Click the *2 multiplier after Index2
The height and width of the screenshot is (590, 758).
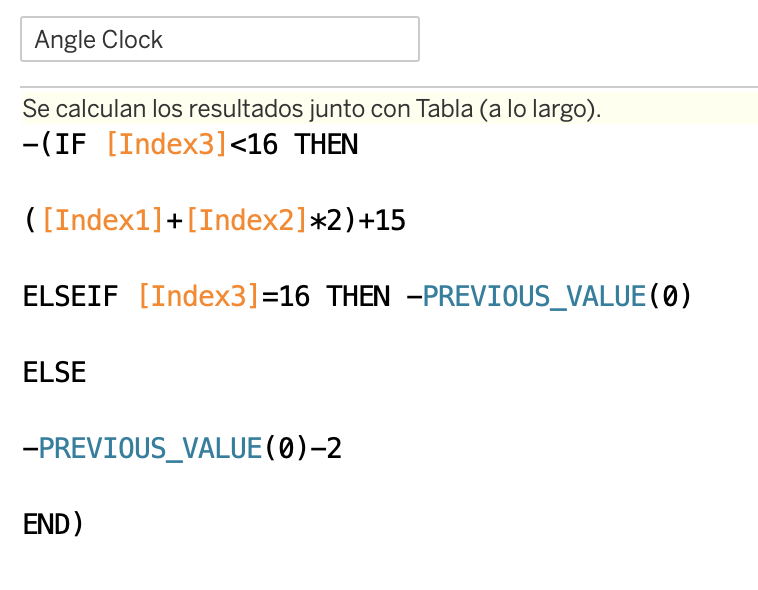(x=326, y=221)
